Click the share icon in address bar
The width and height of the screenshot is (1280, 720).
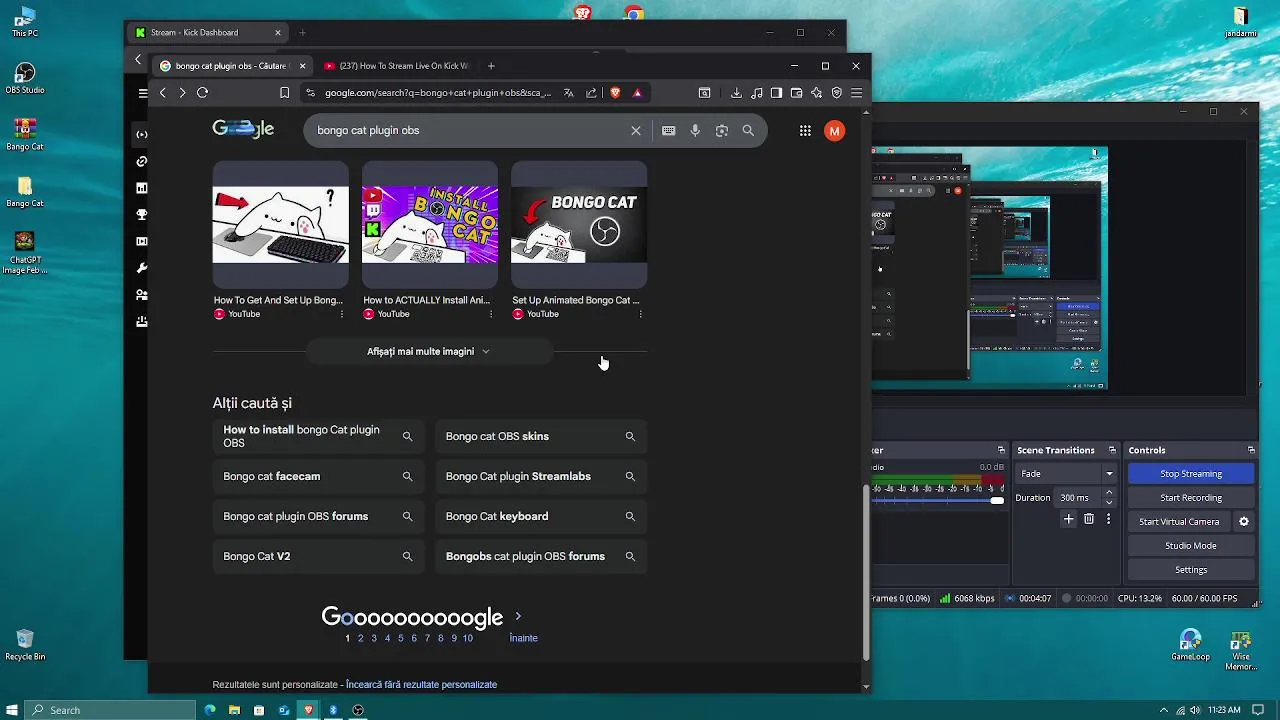pos(591,93)
